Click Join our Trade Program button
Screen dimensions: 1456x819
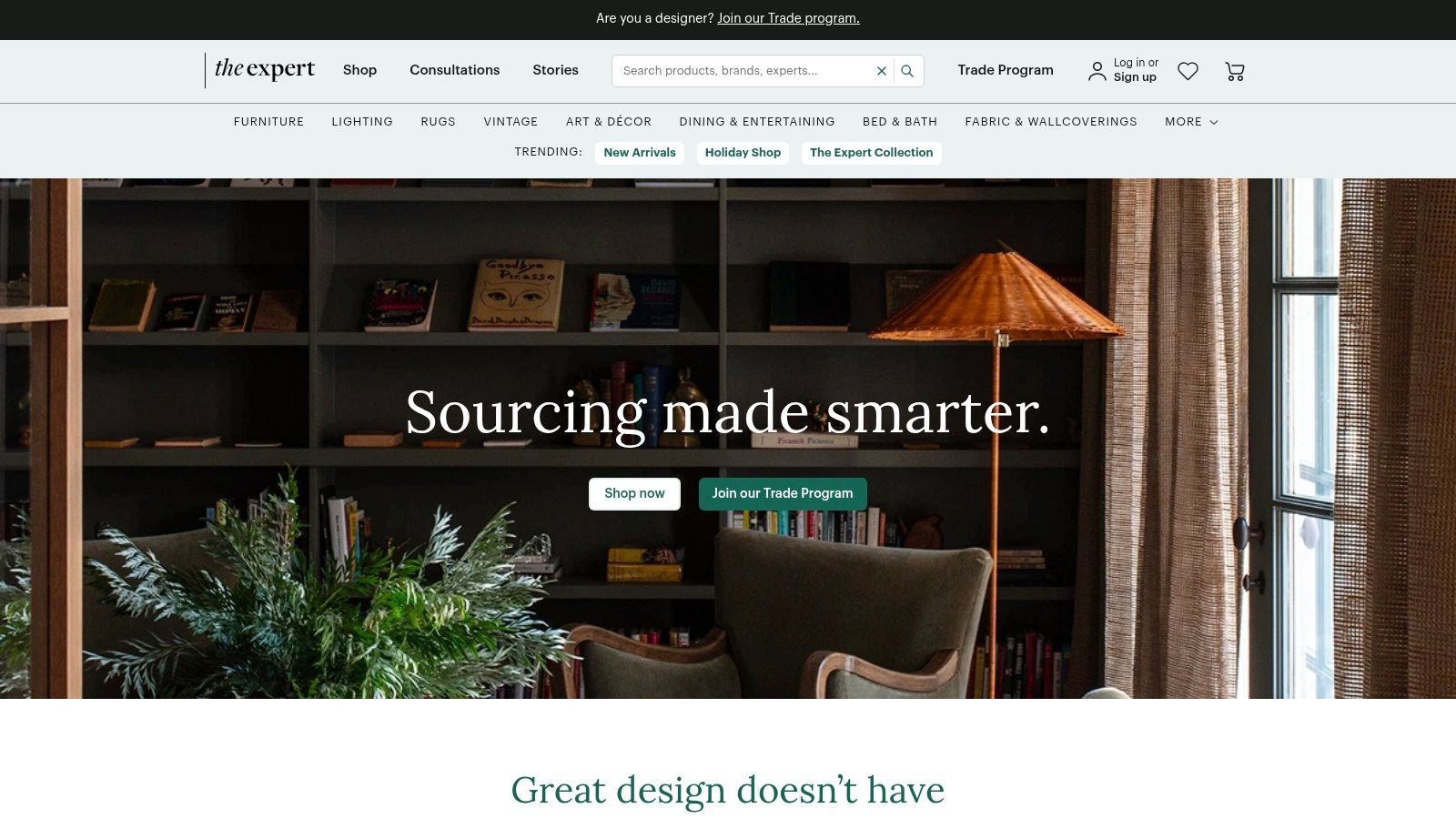point(783,494)
